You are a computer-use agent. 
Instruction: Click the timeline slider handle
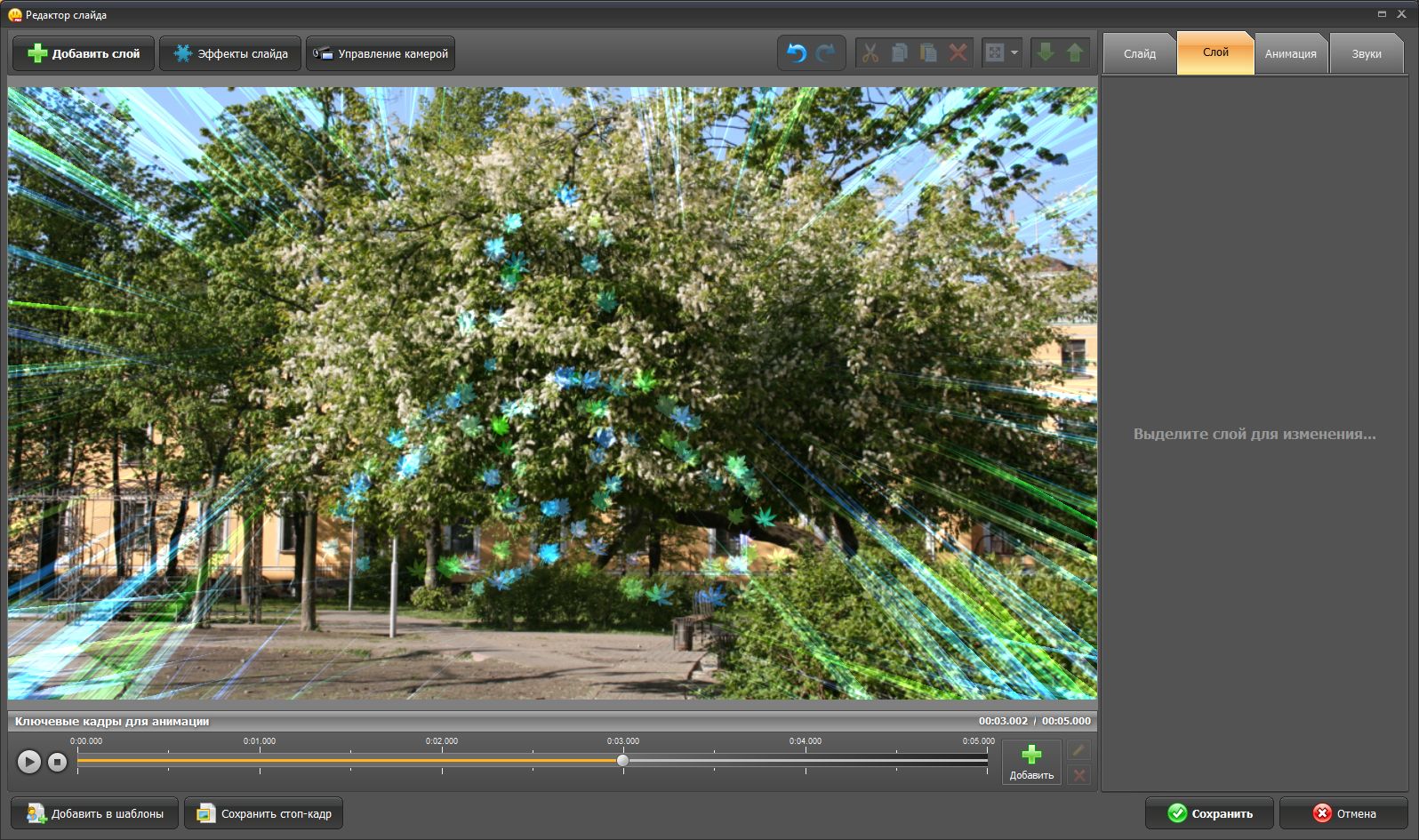click(622, 761)
